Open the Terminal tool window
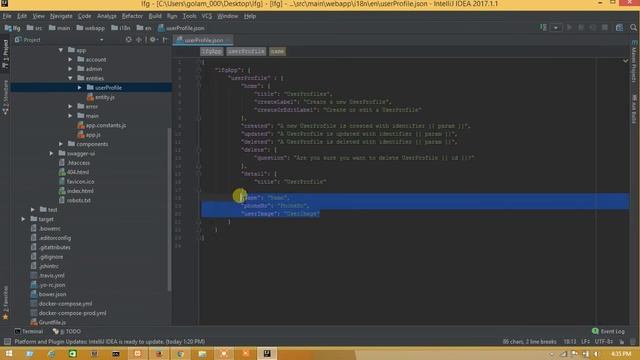The image size is (640, 360). coord(29,331)
